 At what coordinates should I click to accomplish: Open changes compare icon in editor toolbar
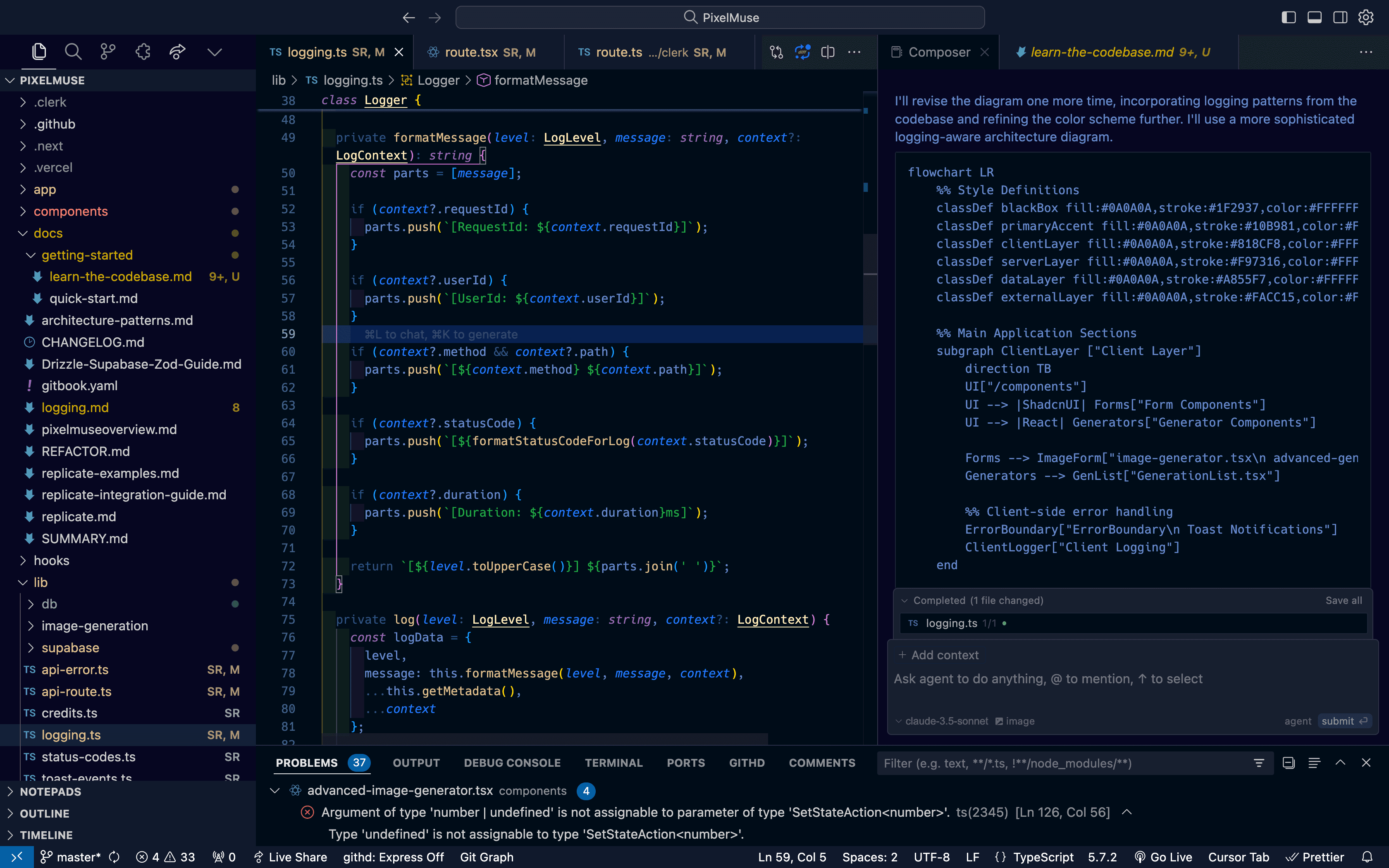(777, 52)
